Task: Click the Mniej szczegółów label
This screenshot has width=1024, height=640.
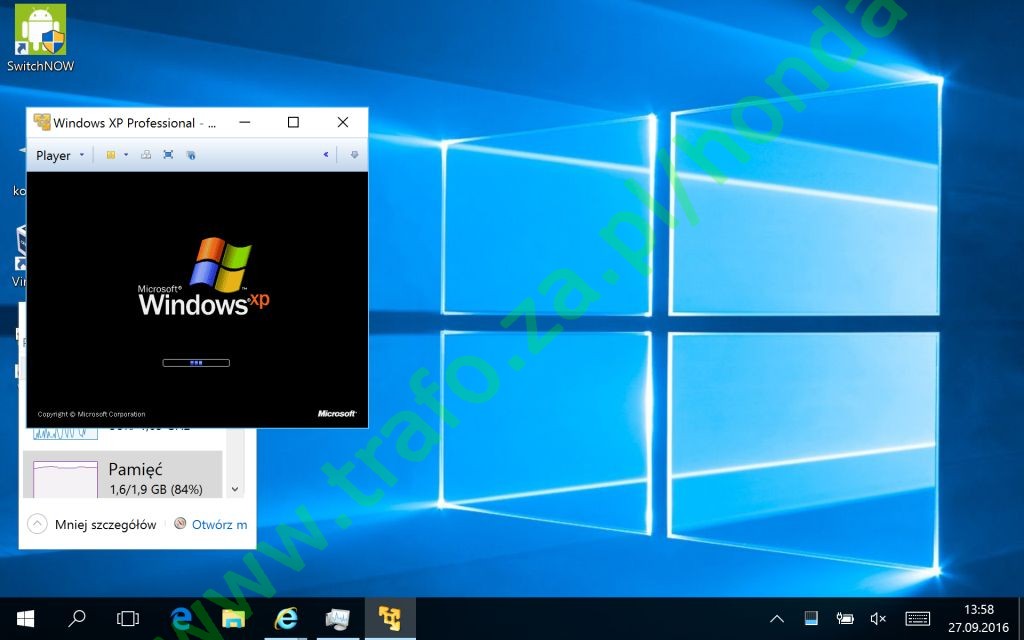Action: pos(106,524)
